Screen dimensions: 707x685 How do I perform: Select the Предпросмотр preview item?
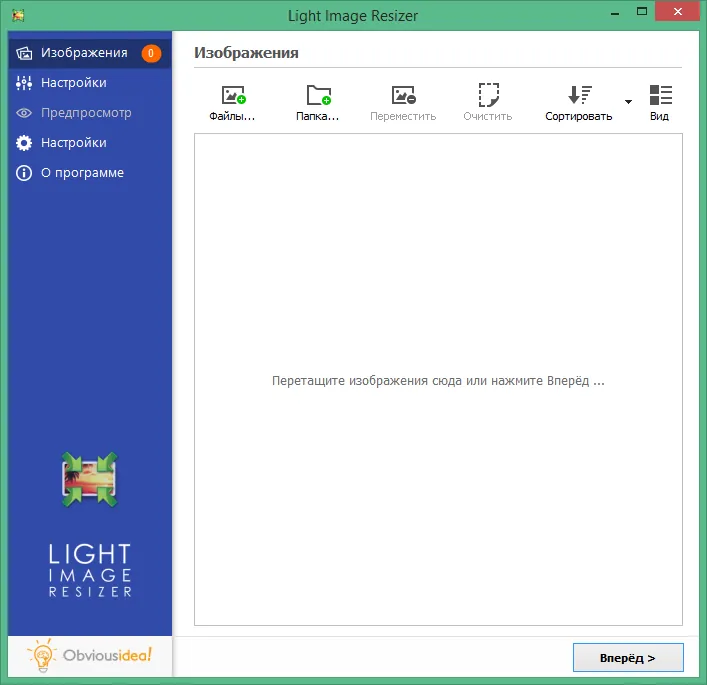(90, 113)
